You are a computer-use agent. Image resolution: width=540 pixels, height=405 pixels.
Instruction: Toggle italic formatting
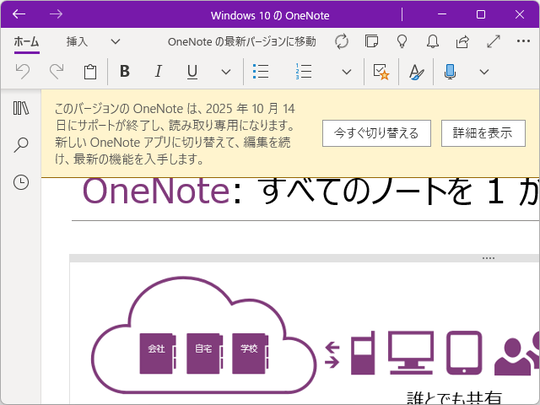pyautogui.click(x=158, y=72)
